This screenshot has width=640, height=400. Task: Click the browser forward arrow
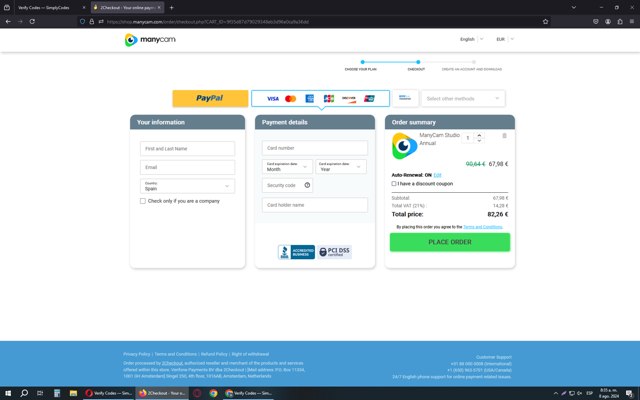pyautogui.click(x=20, y=21)
